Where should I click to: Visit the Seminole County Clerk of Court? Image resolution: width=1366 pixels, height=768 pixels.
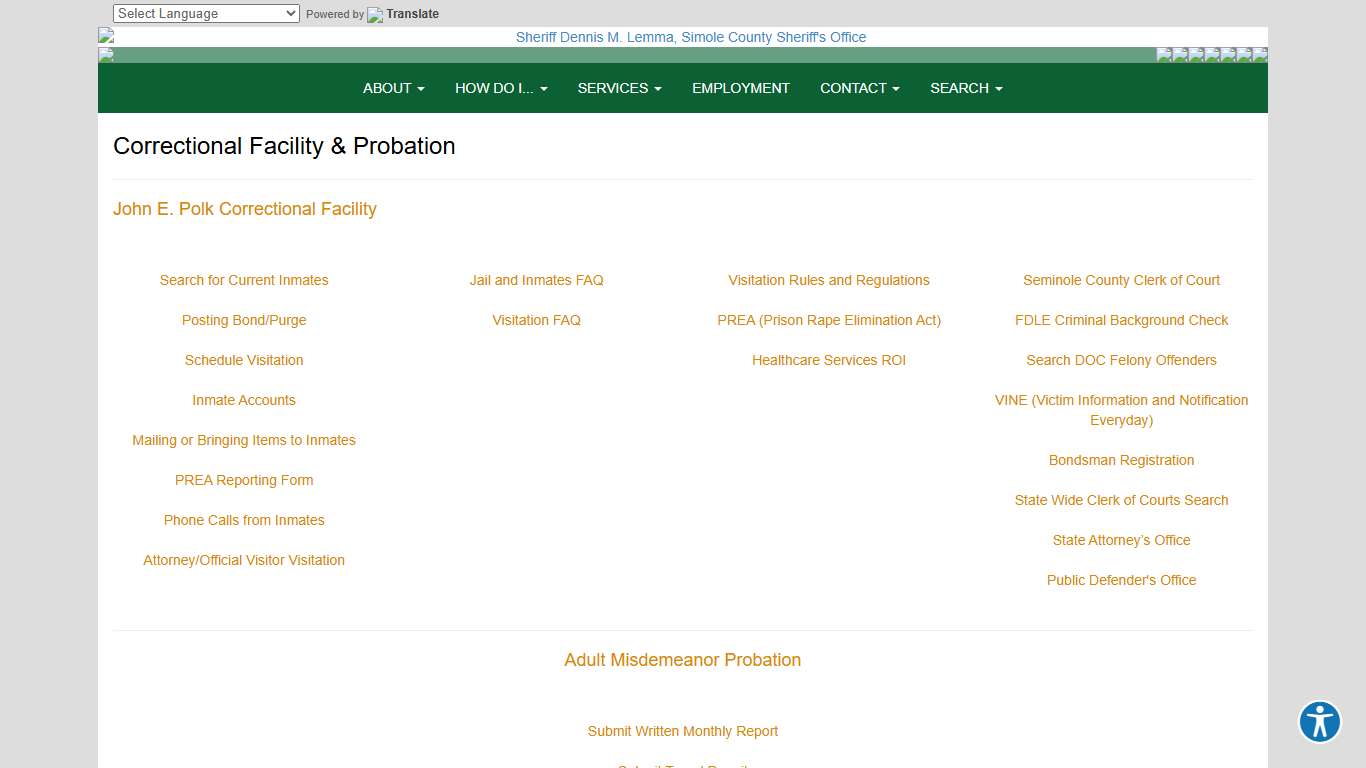pos(1121,280)
